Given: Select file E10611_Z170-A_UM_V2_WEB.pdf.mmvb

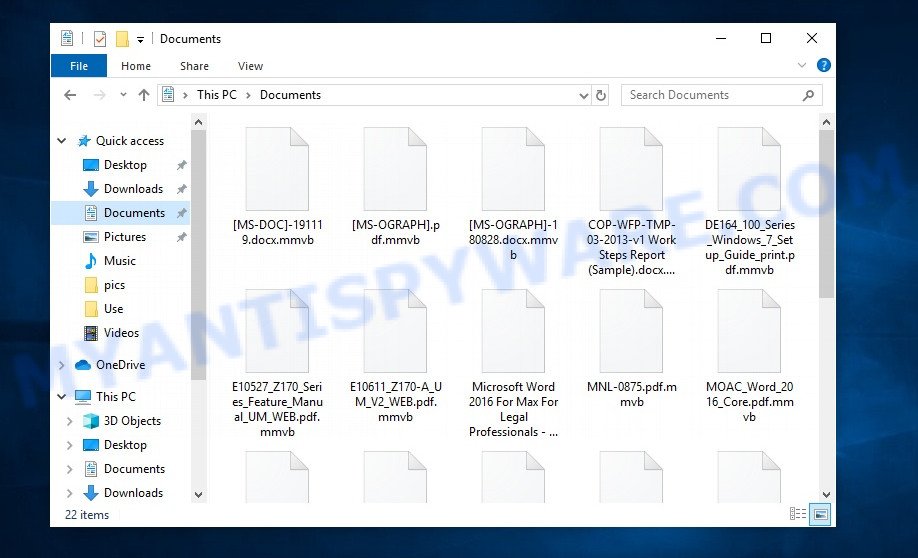Looking at the screenshot, I should (x=396, y=357).
